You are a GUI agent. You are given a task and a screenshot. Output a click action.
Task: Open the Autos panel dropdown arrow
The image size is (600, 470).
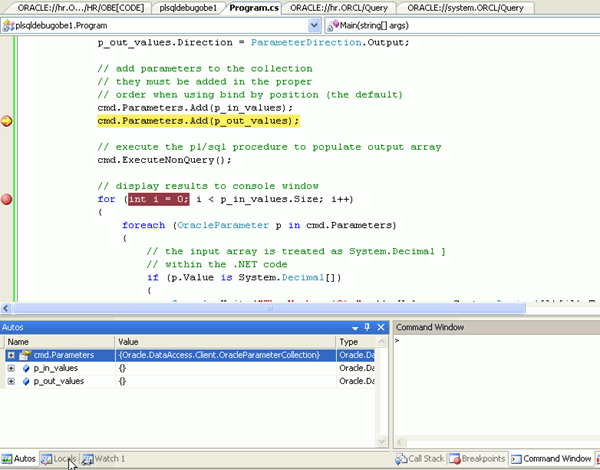pyautogui.click(x=354, y=327)
